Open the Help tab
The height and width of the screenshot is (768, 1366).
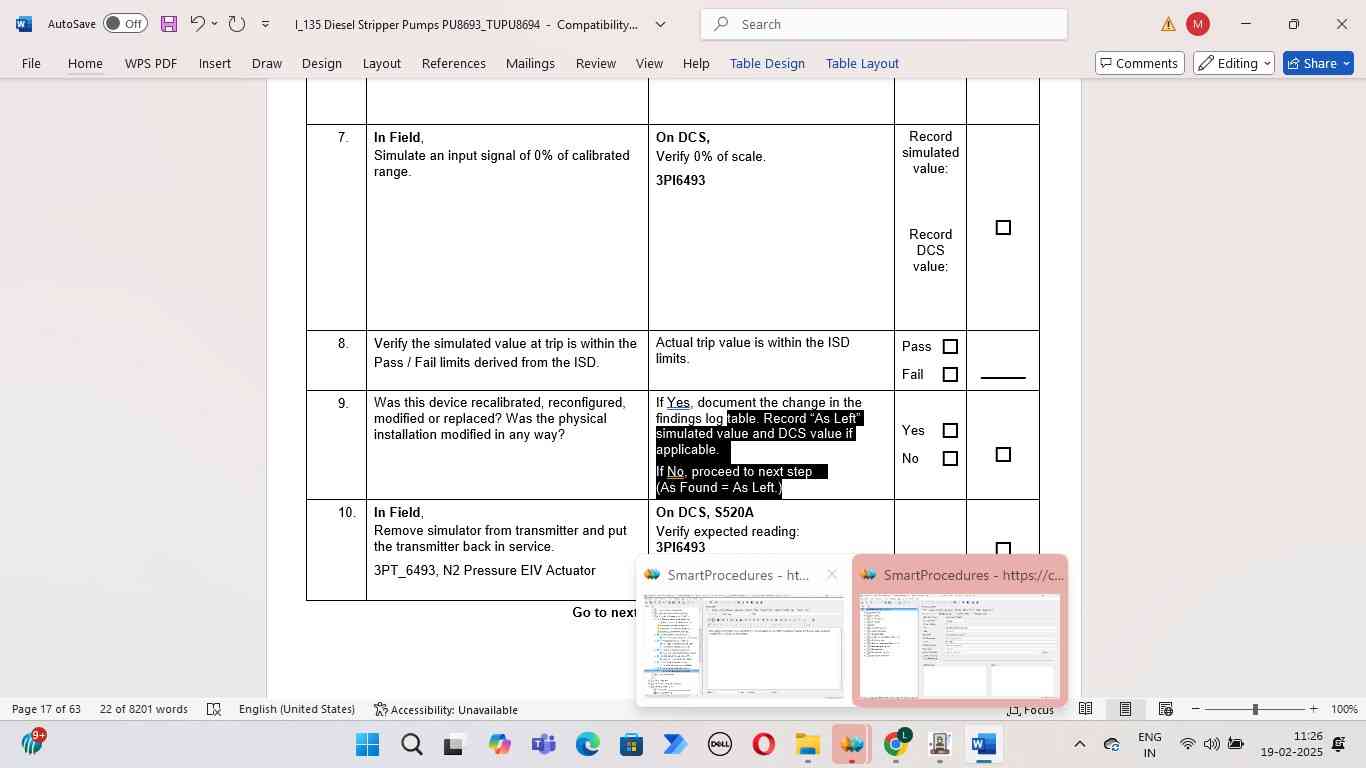(696, 63)
